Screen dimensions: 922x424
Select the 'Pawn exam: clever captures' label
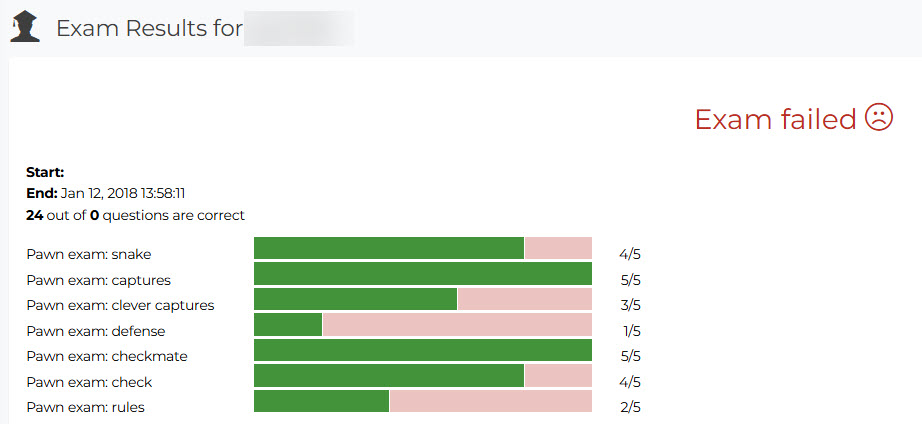tap(120, 305)
